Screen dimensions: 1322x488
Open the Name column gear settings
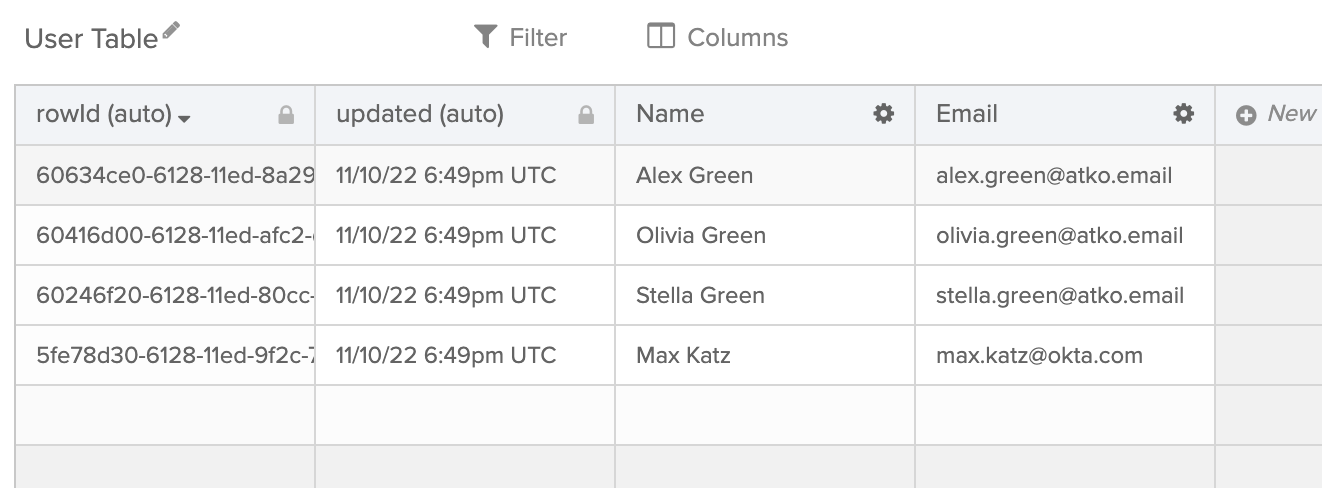tap(883, 114)
